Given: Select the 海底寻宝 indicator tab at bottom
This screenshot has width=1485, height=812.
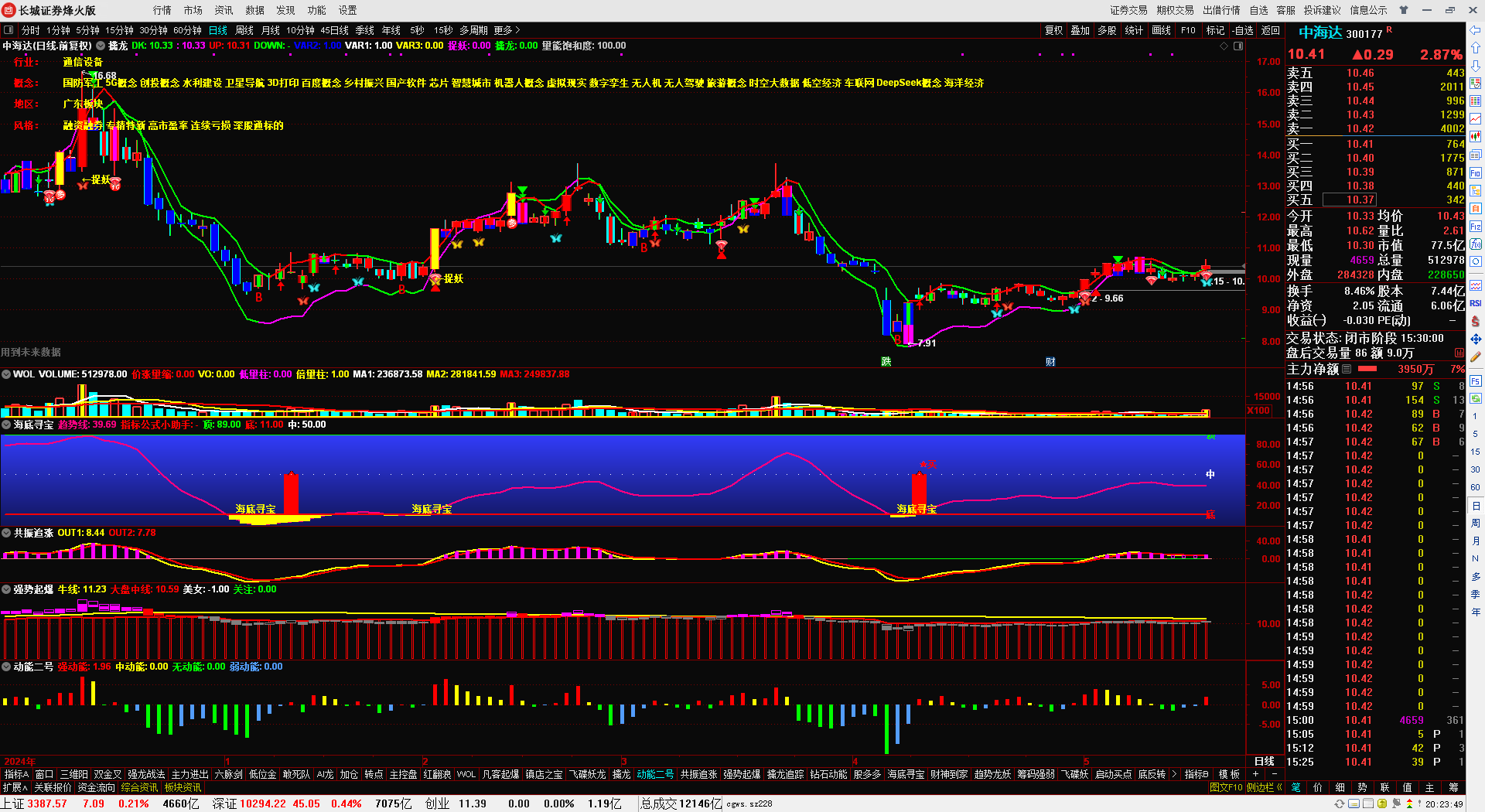Looking at the screenshot, I should pyautogui.click(x=906, y=774).
